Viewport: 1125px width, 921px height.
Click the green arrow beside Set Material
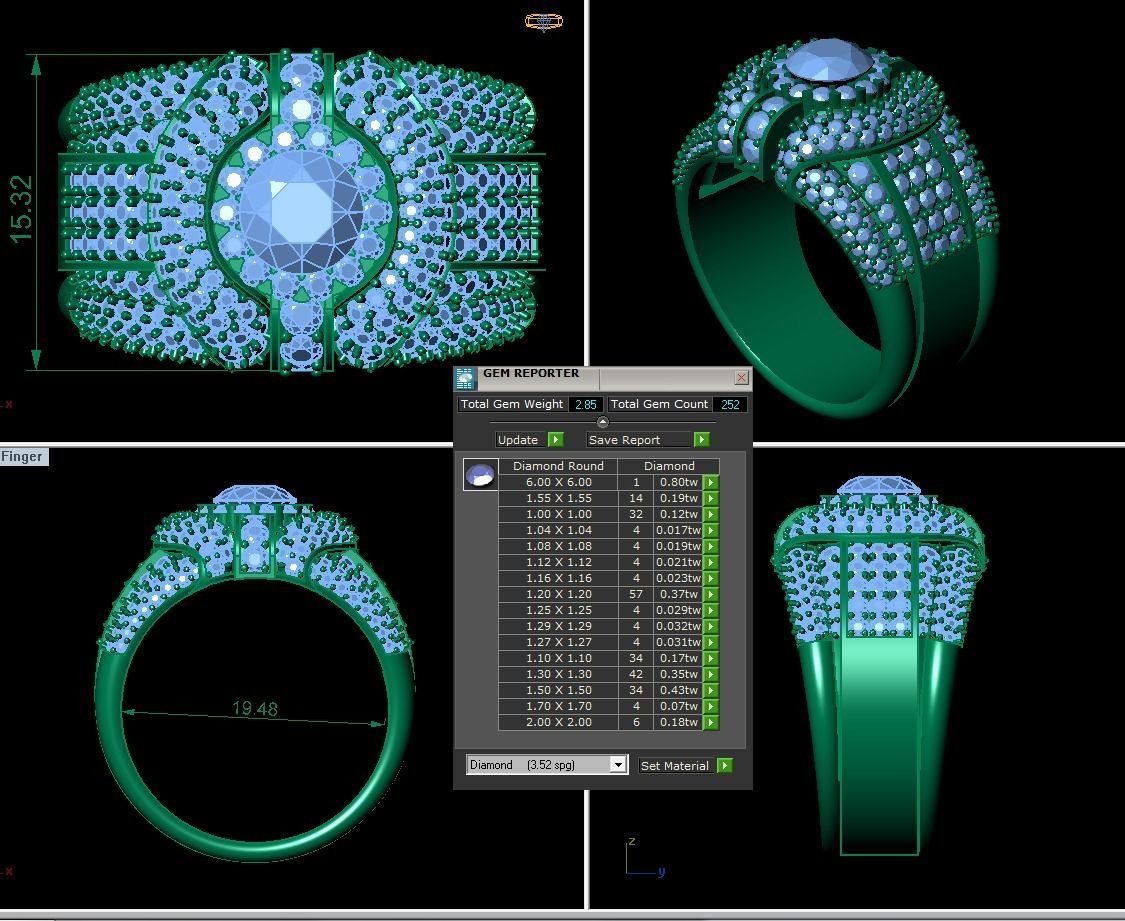[x=725, y=765]
